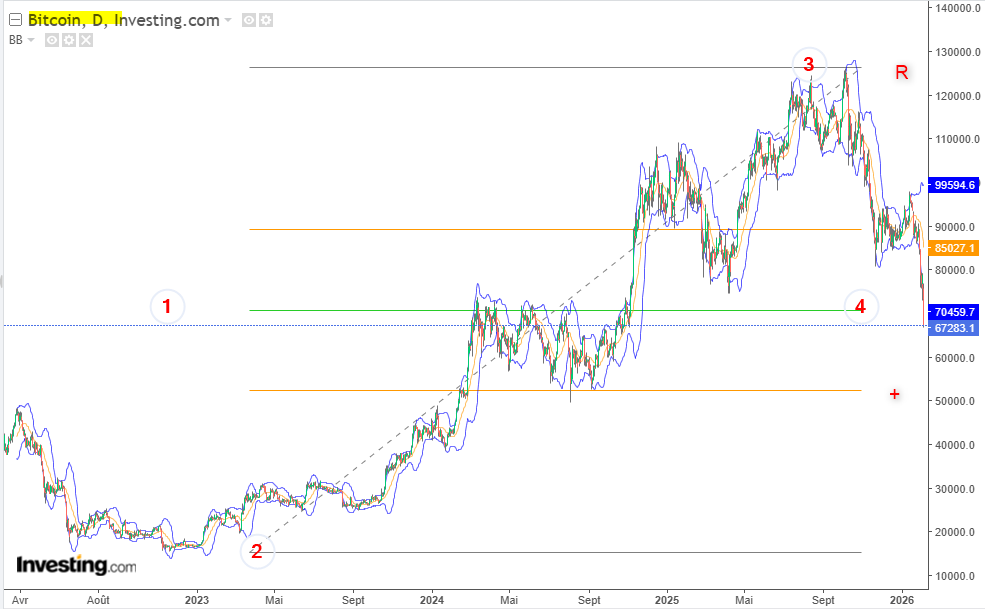Click the 2023 label on time axis
Image resolution: width=985 pixels, height=609 pixels.
(x=197, y=600)
